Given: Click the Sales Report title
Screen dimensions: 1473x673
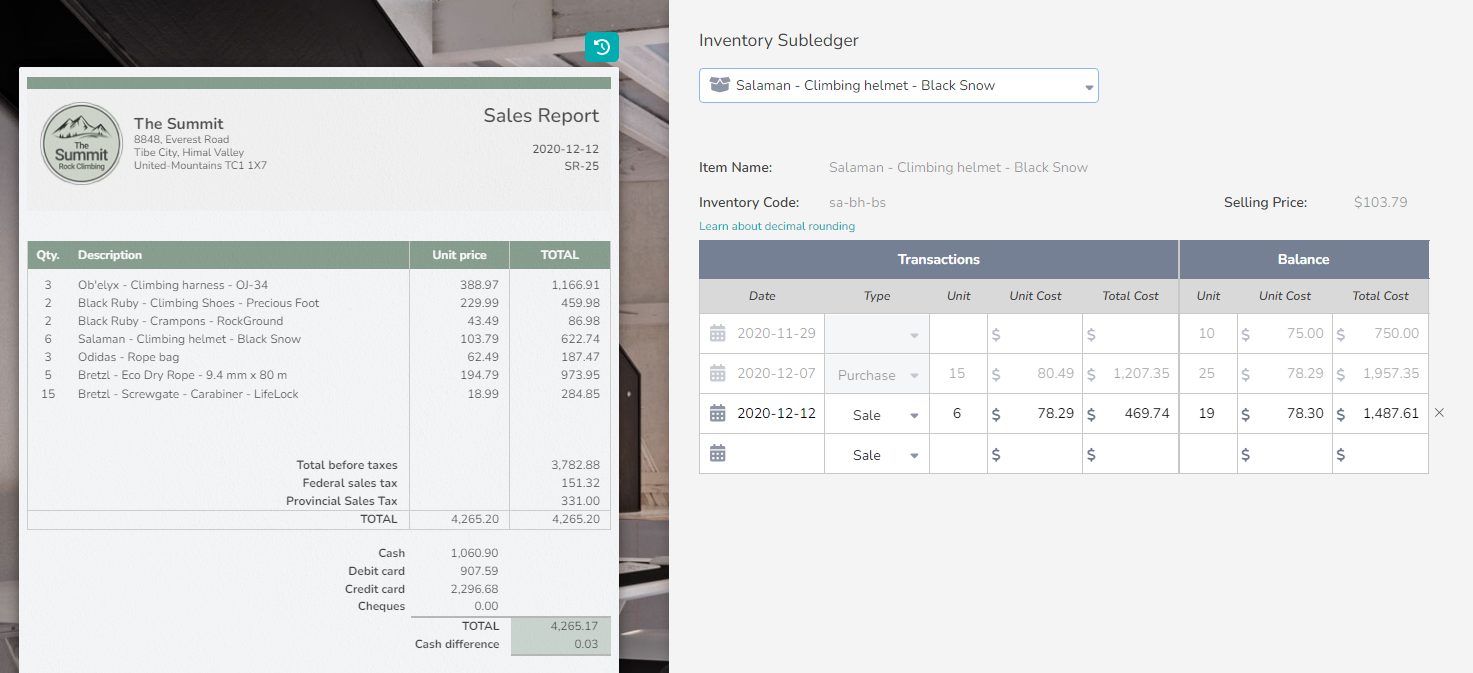Looking at the screenshot, I should pyautogui.click(x=541, y=116).
